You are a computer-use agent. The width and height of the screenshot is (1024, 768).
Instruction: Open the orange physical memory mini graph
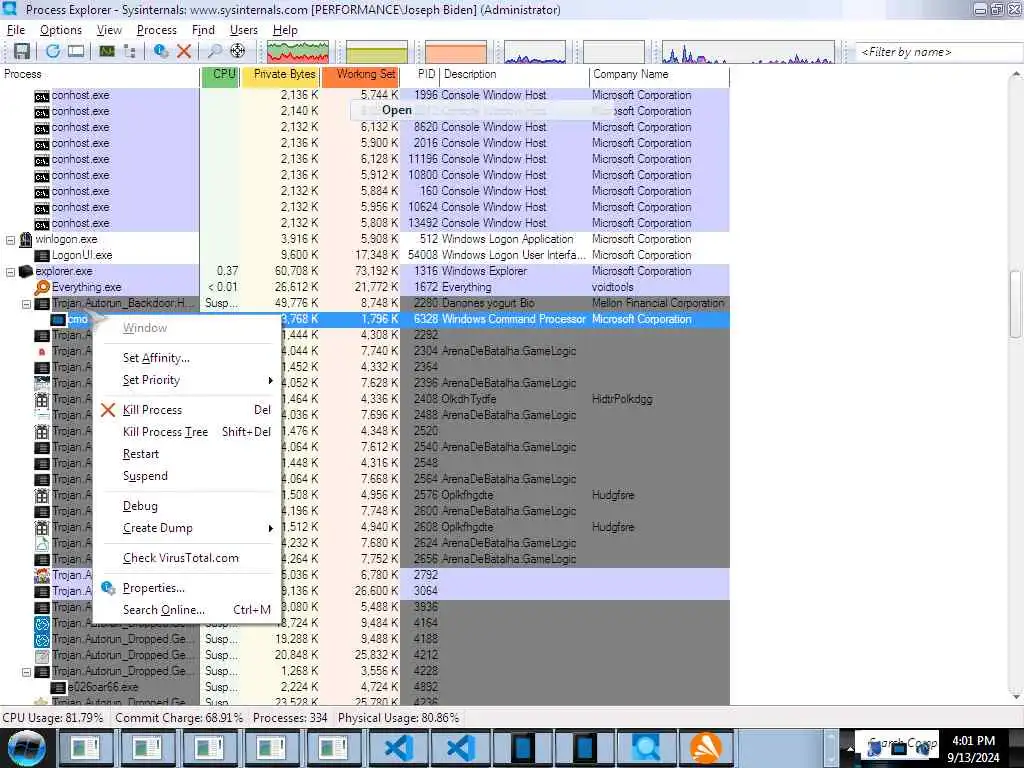(x=456, y=52)
